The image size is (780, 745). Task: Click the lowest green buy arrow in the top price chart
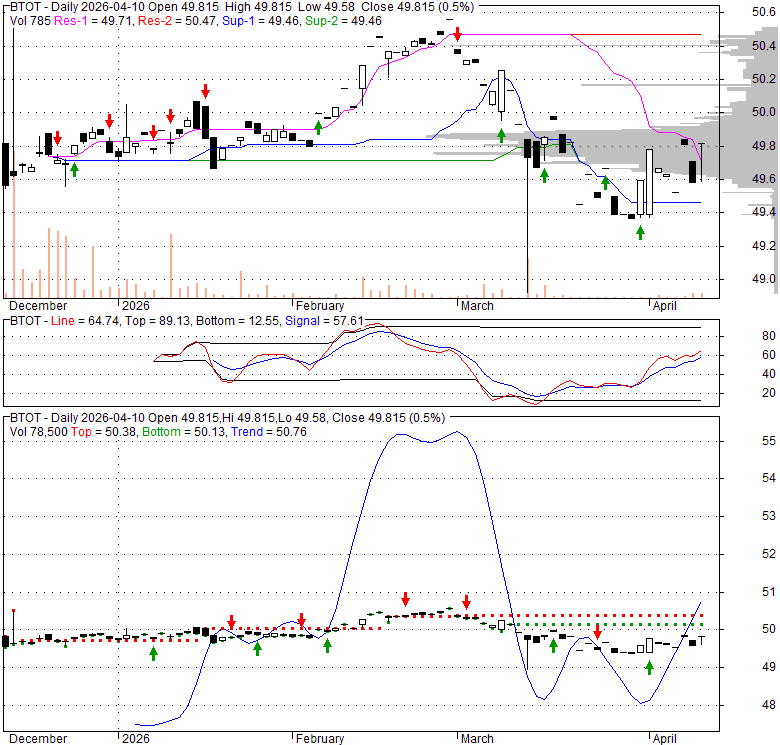(x=641, y=232)
